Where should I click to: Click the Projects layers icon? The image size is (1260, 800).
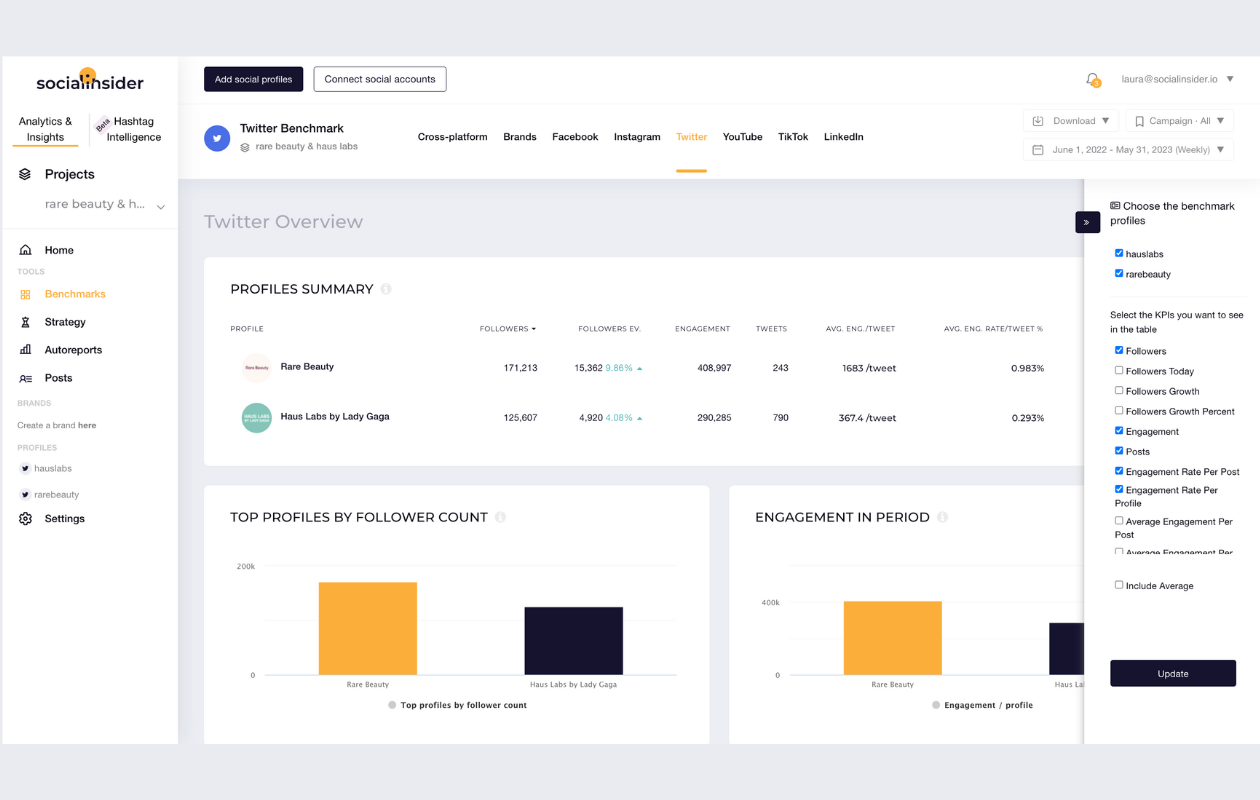[x=25, y=174]
